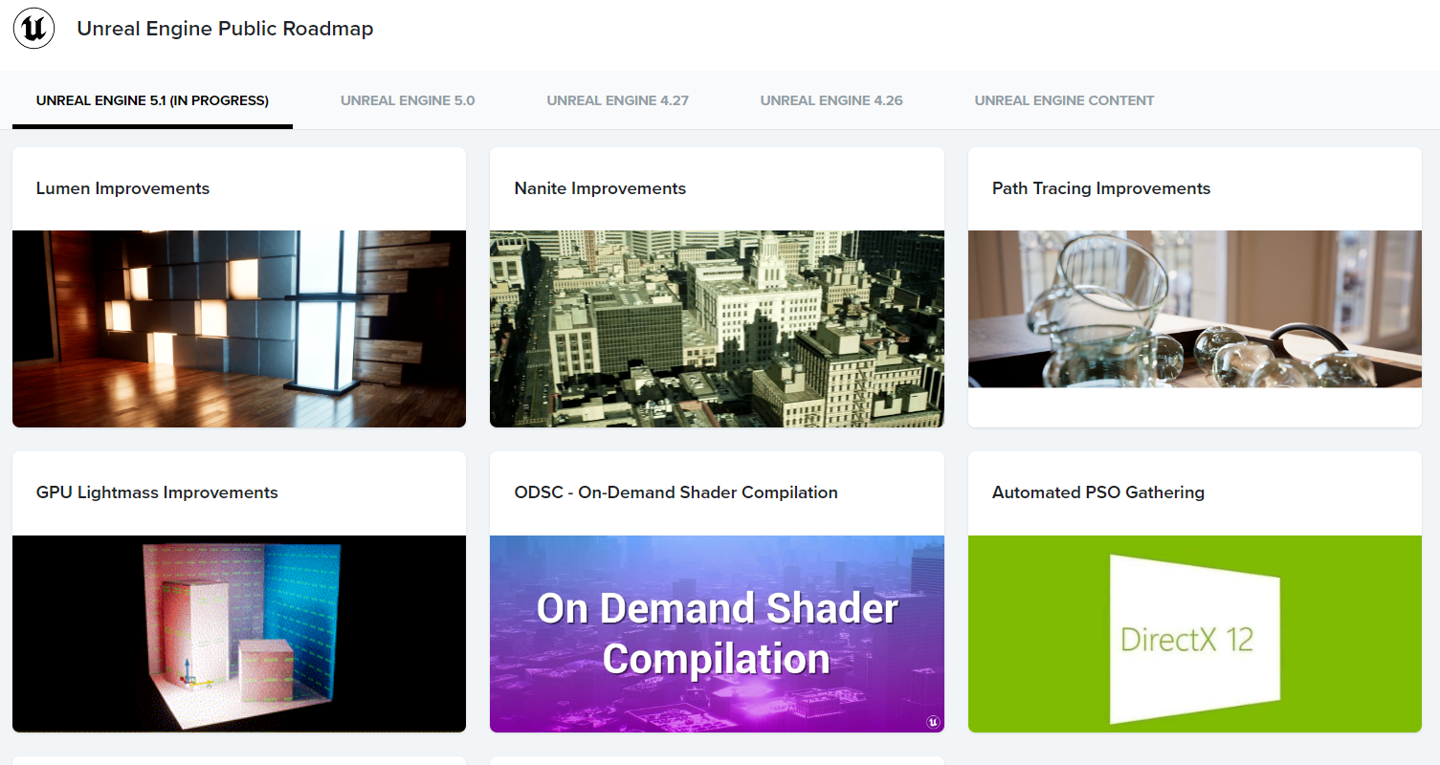1440x765 pixels.
Task: Click the DirectX 12 green thumbnail
Action: coord(1195,634)
